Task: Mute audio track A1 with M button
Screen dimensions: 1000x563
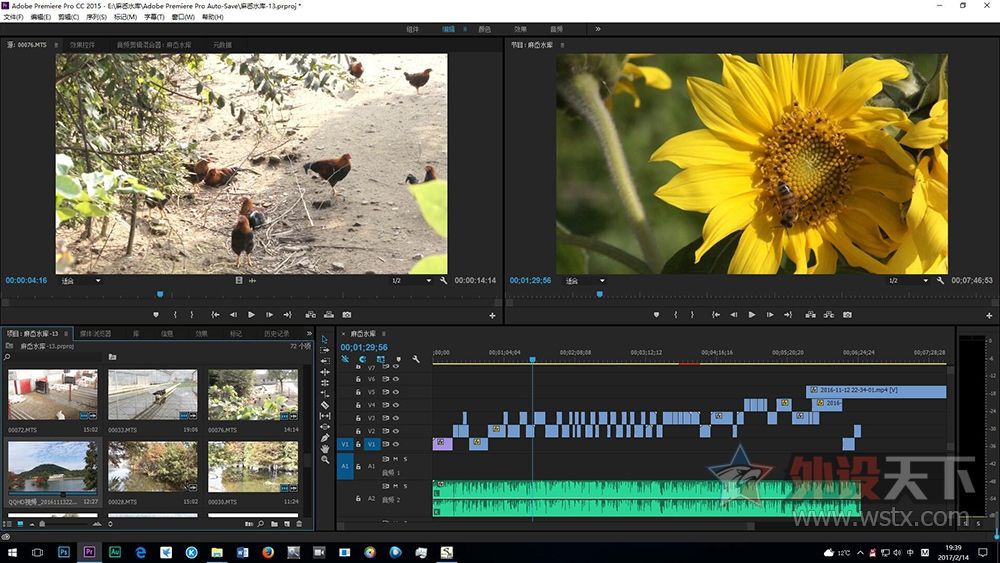Action: pyautogui.click(x=395, y=459)
